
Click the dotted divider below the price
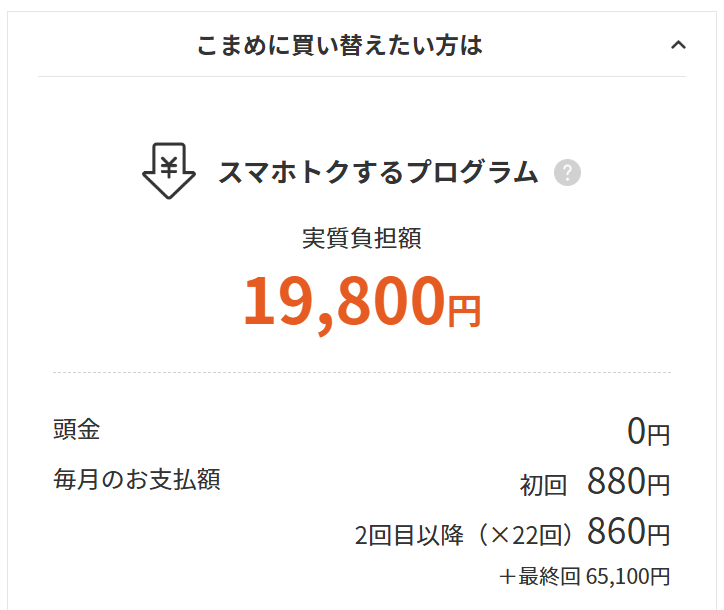pos(361,373)
